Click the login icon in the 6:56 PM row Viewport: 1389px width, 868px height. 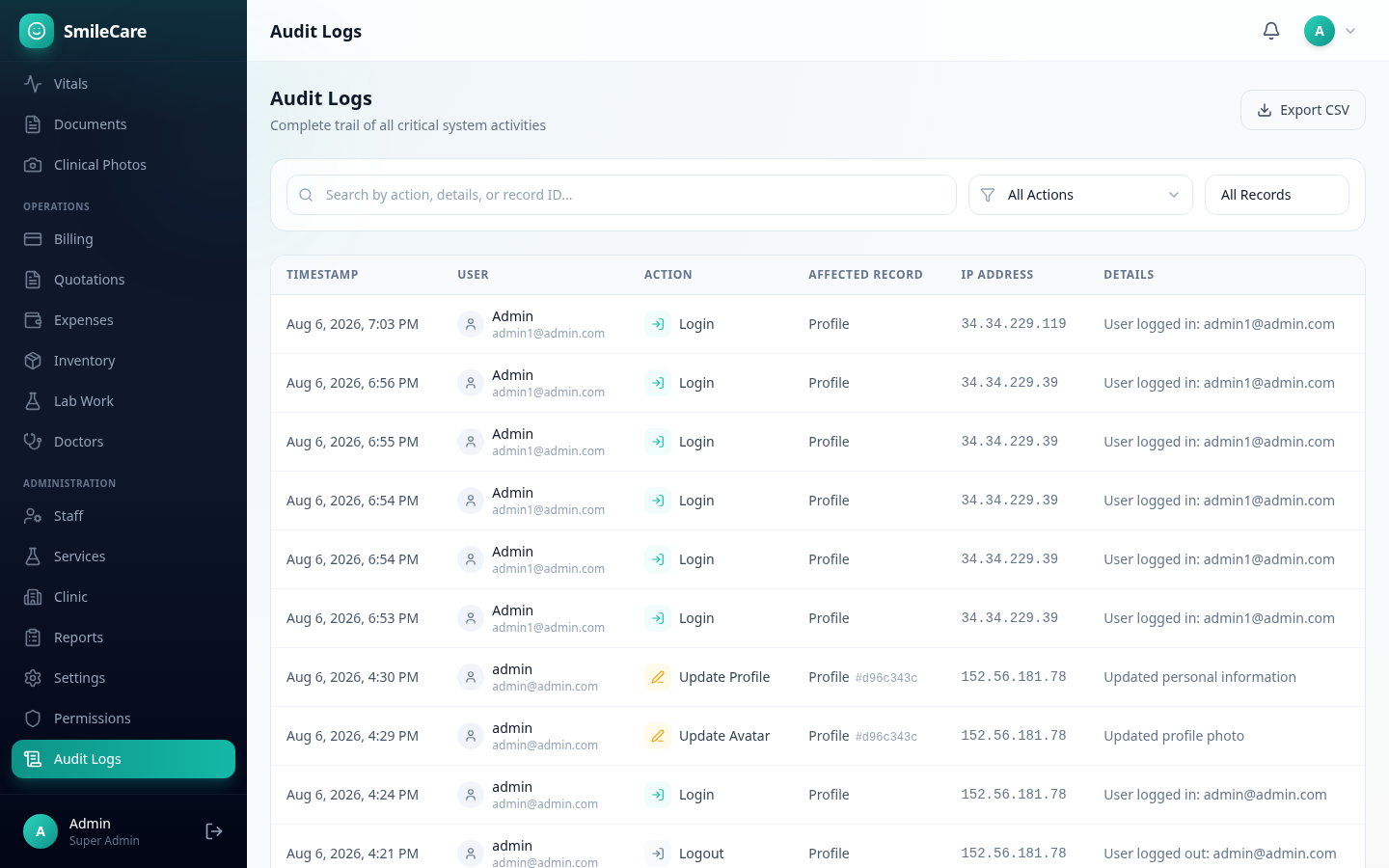click(x=658, y=383)
